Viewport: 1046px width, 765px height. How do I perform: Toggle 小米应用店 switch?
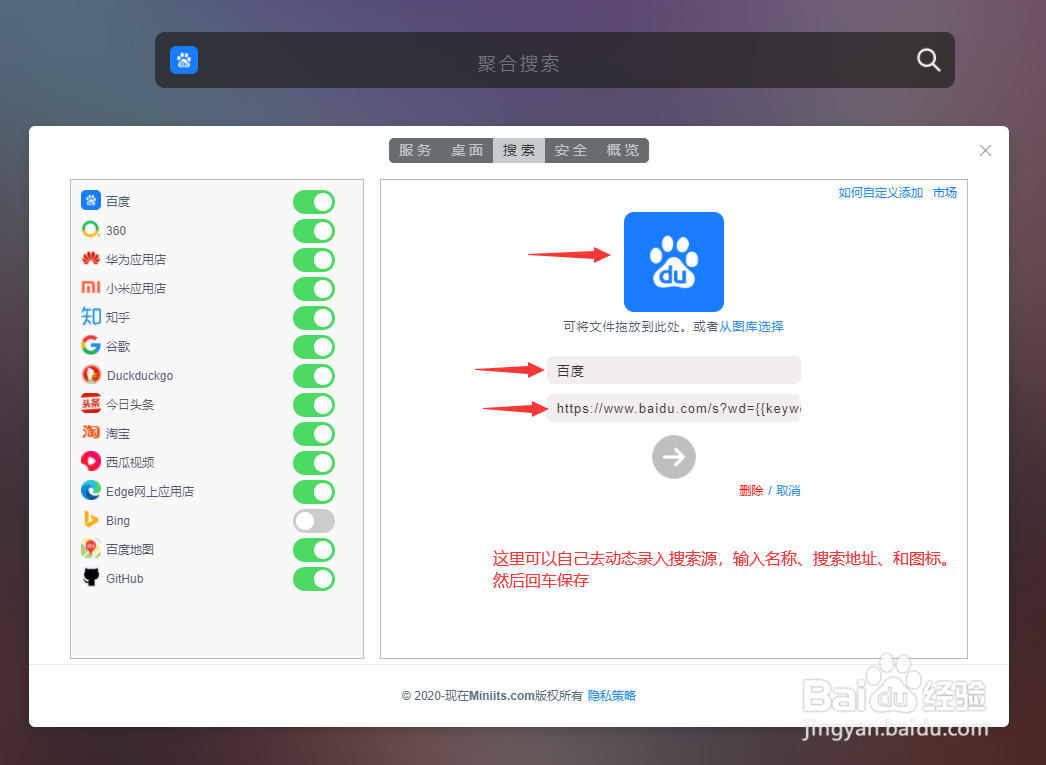point(314,289)
